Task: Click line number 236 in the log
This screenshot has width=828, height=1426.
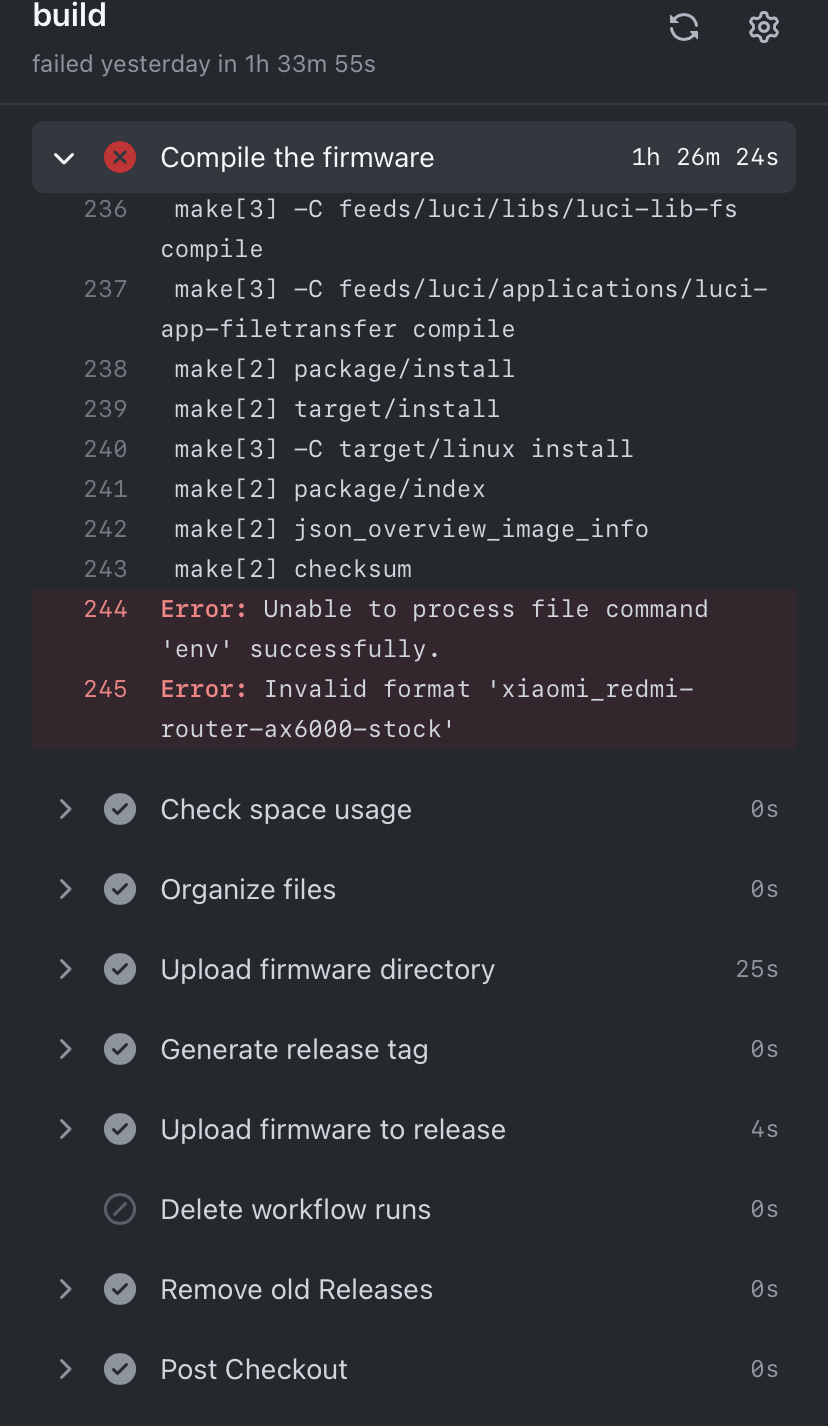Action: tap(105, 209)
